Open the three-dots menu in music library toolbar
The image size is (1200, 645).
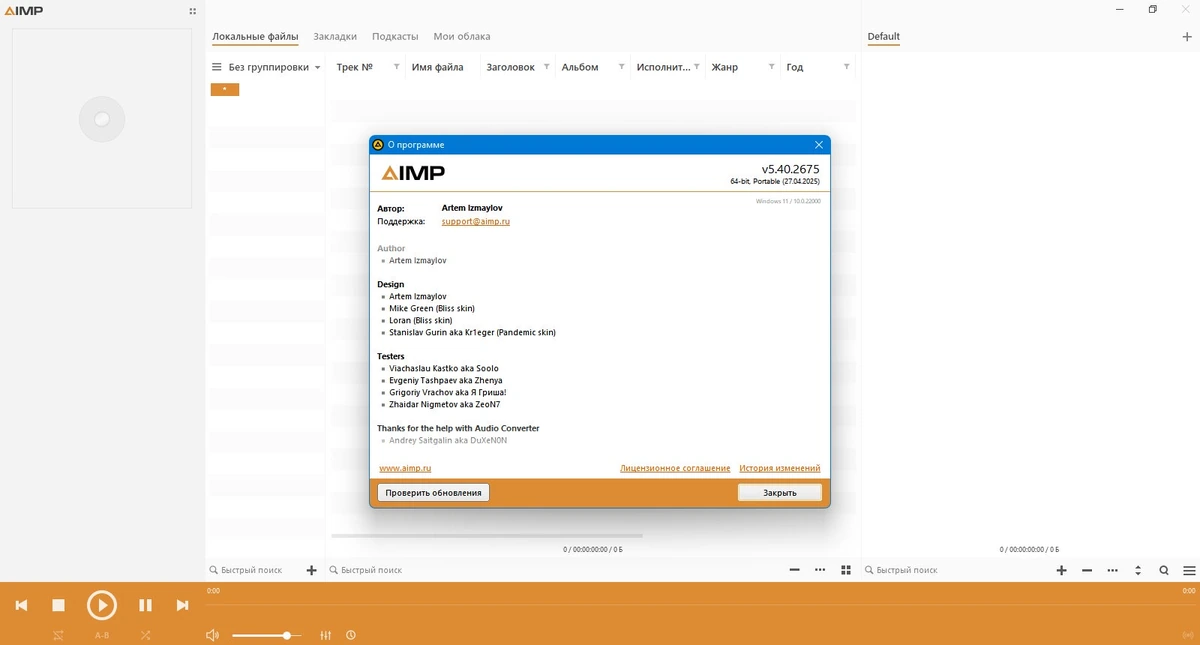[x=820, y=570]
